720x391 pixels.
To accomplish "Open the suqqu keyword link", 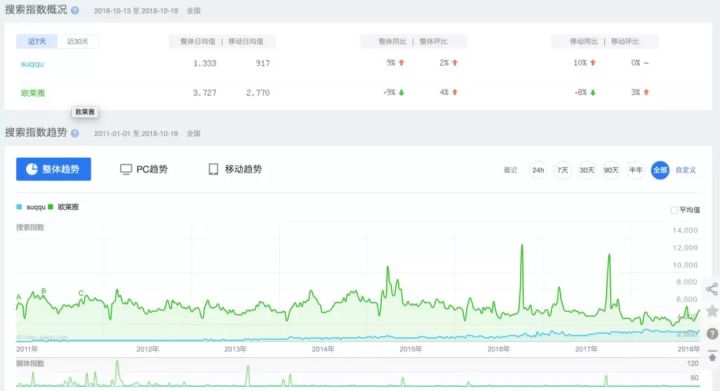I will coord(32,64).
